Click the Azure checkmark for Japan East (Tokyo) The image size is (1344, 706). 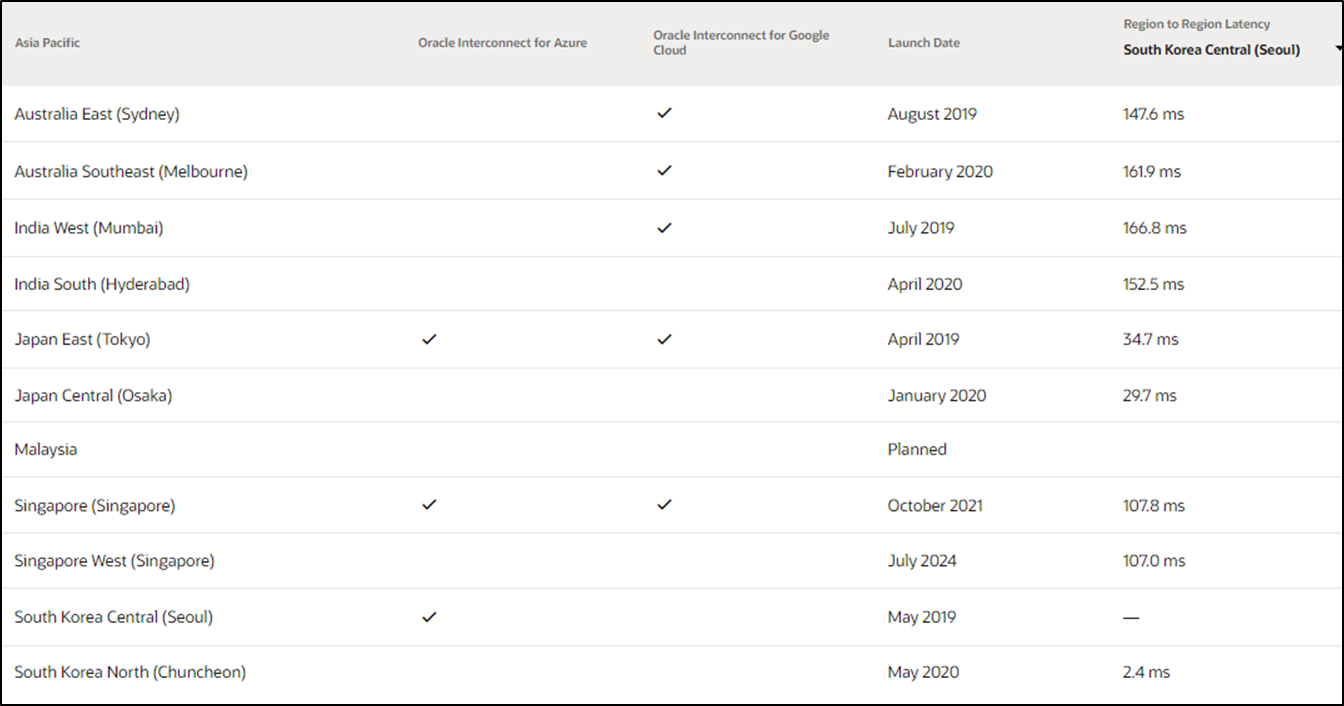coord(429,339)
